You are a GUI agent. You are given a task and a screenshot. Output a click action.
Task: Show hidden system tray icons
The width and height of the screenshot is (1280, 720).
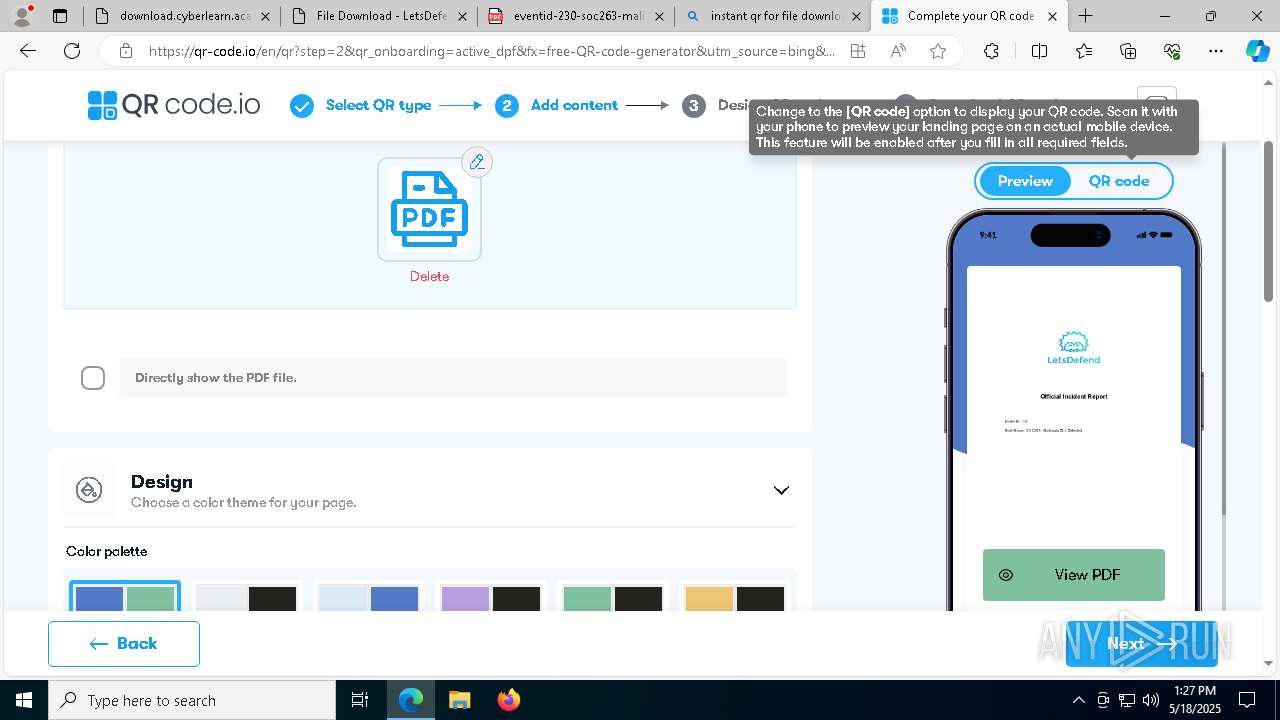coord(1078,700)
